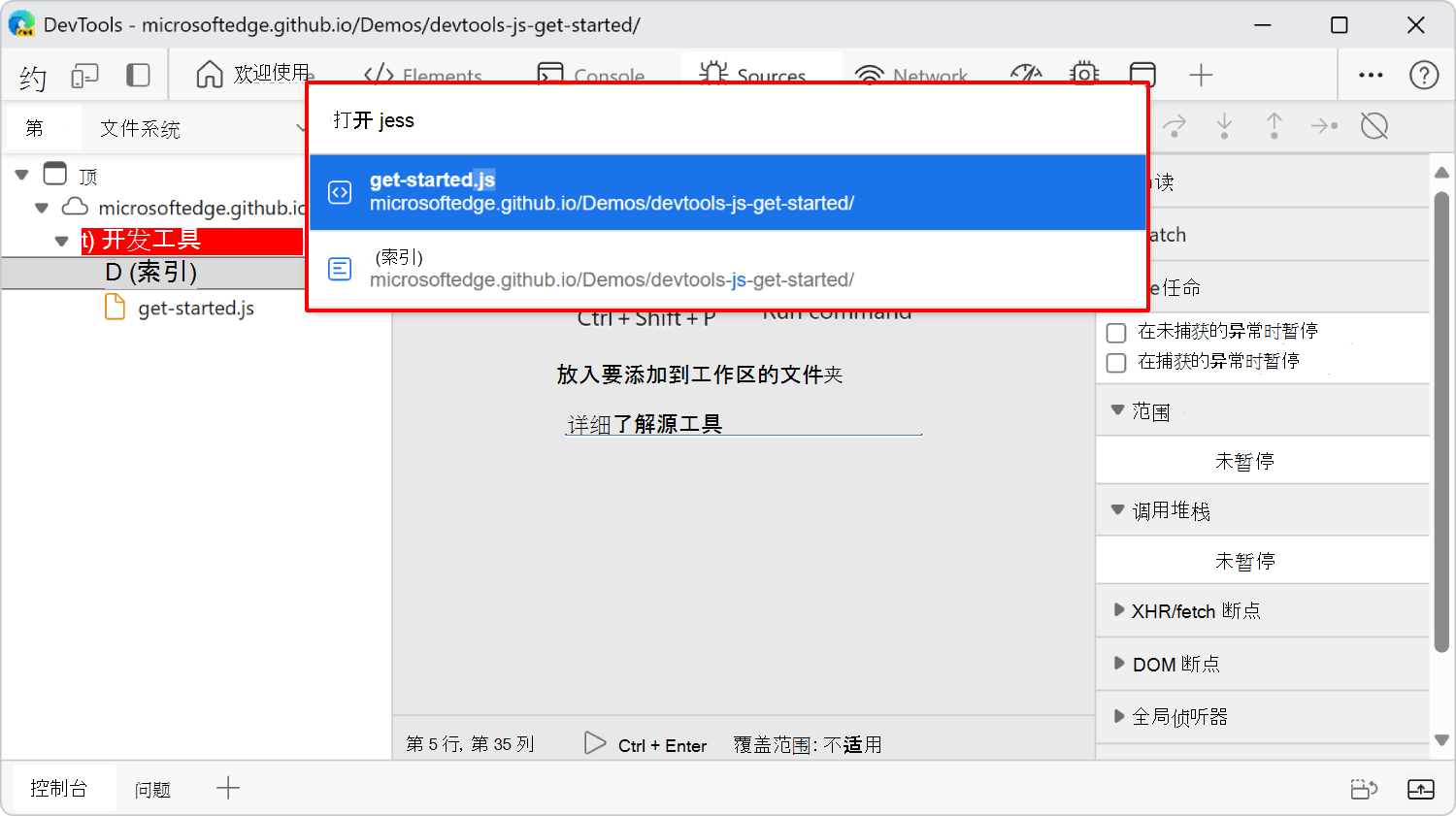
Task: Click 放入要添加到工作区的文件夹 text
Action: (x=700, y=375)
